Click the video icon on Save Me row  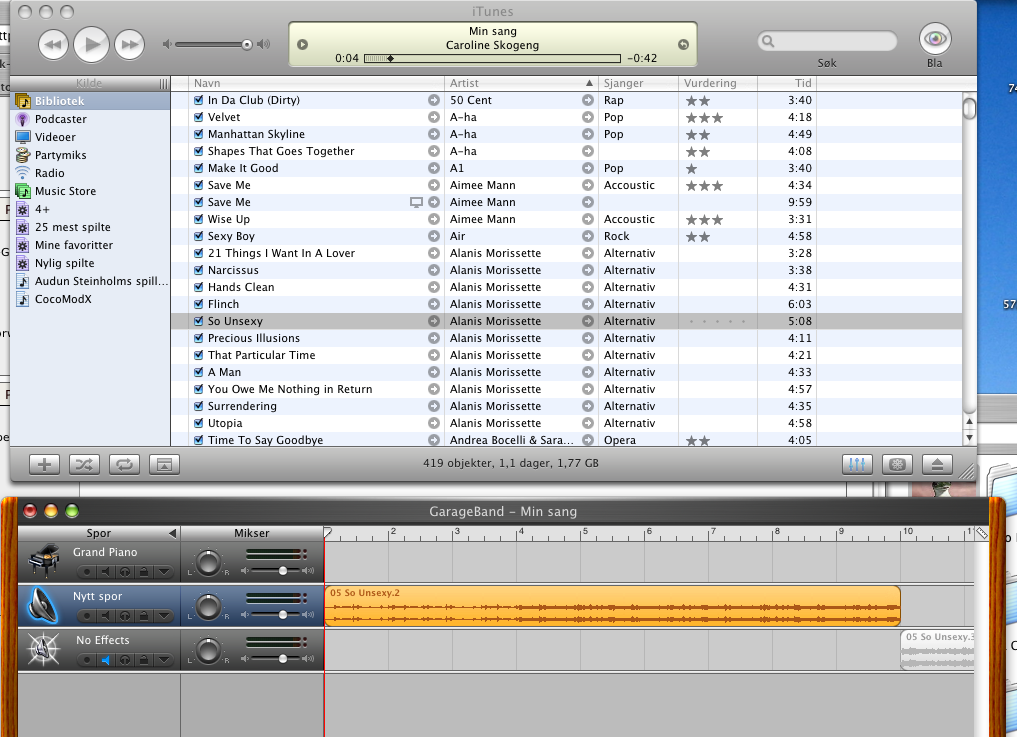(x=416, y=202)
